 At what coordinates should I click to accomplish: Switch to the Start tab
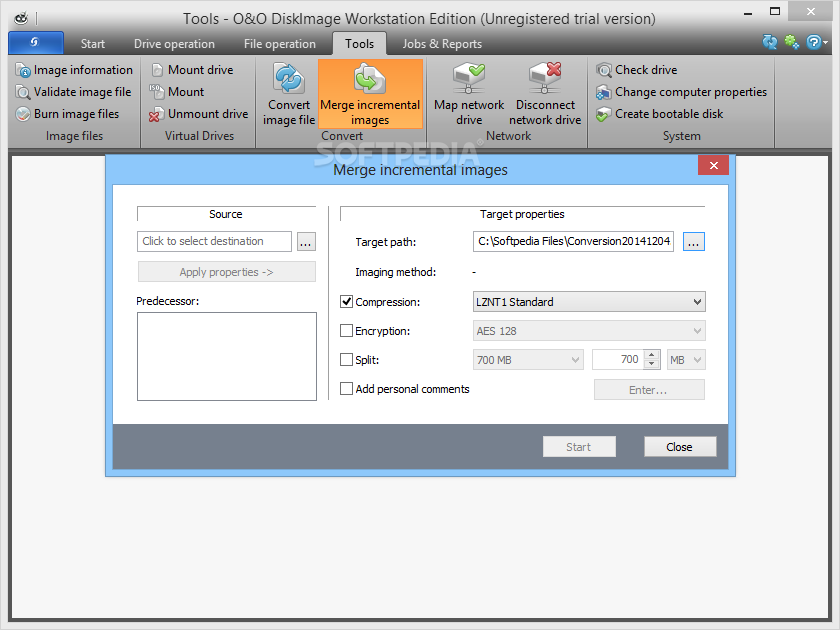(x=93, y=44)
